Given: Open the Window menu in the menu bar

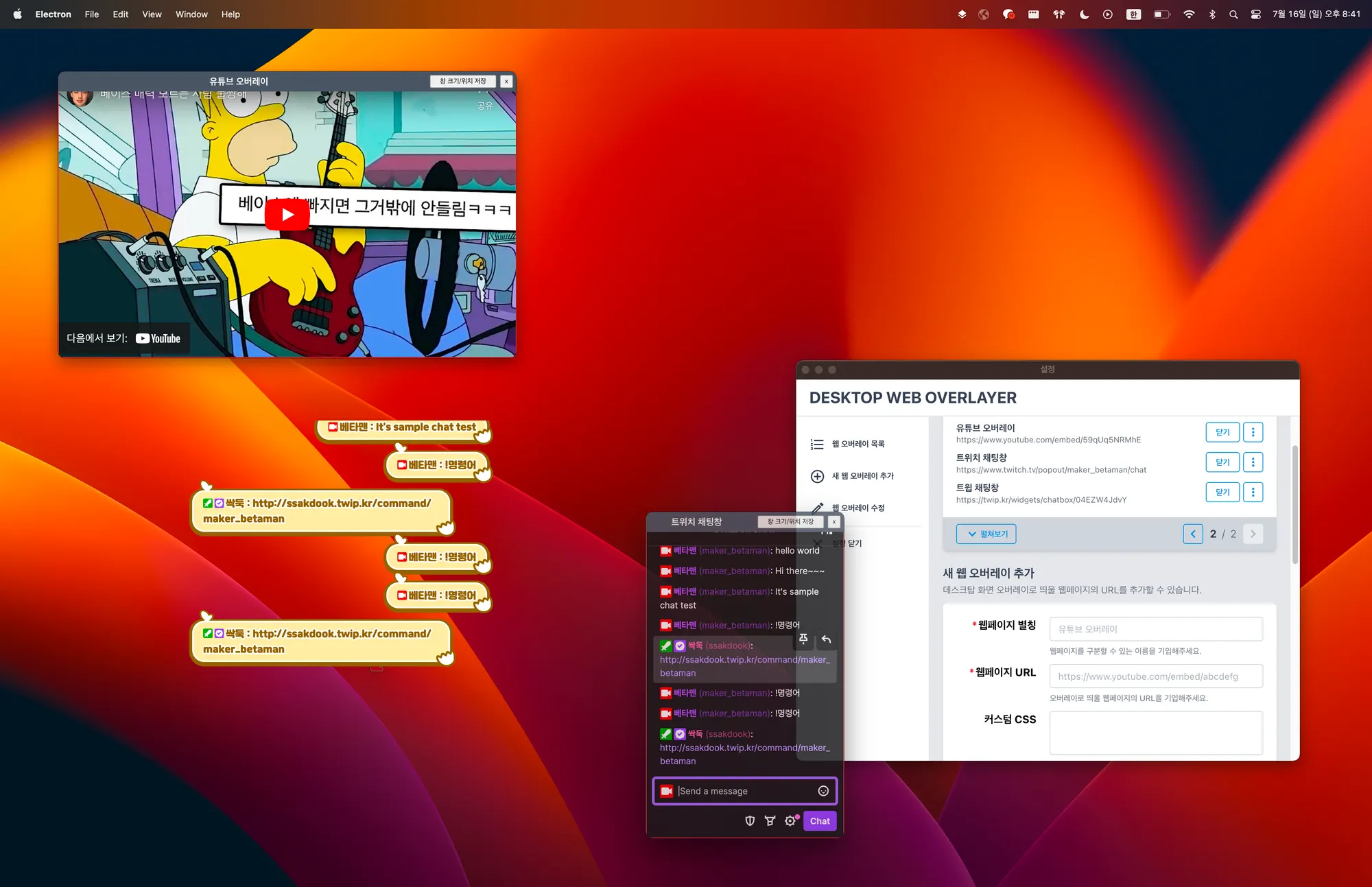Looking at the screenshot, I should pyautogui.click(x=191, y=14).
